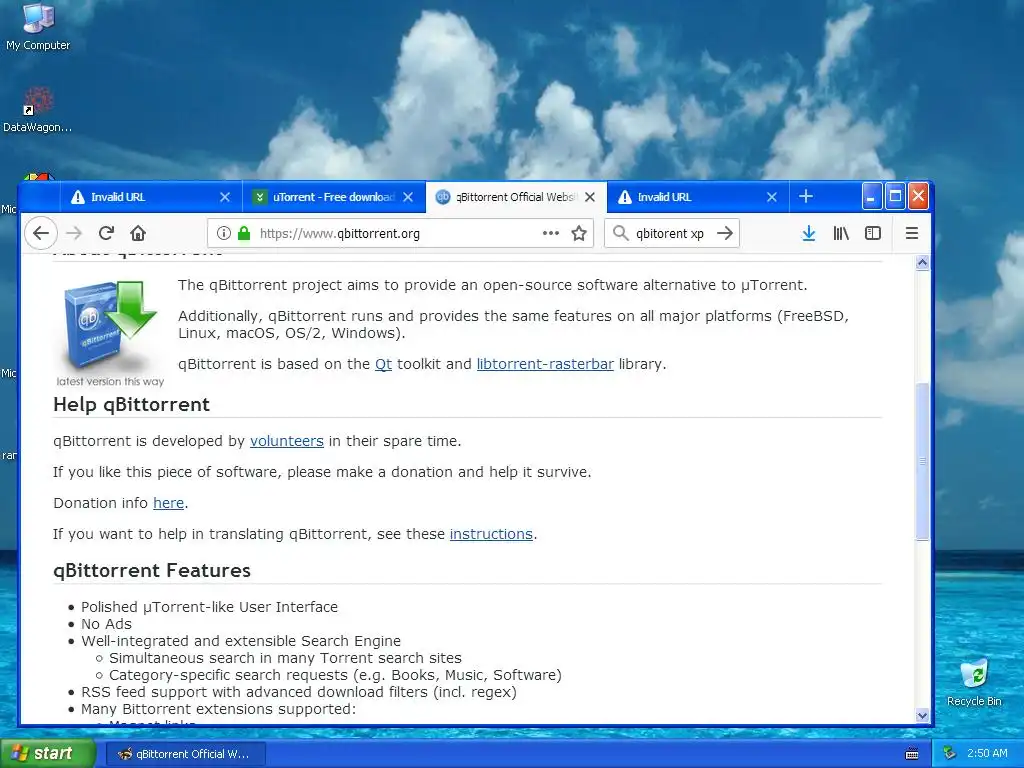Viewport: 1024px width, 768px height.
Task: Click the on-screen keyboard tray icon
Action: point(912,754)
